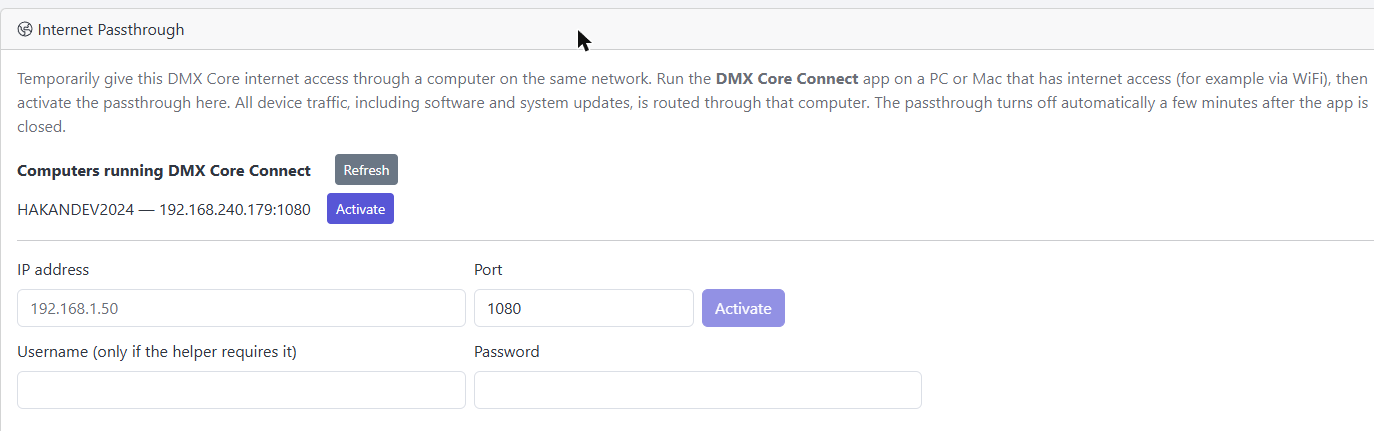Click the 'Port' label
The image size is (1374, 431).
[x=488, y=270]
